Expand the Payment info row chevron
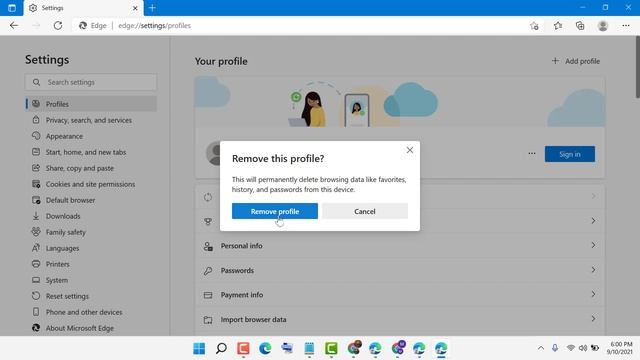This screenshot has height=360, width=640. tap(593, 294)
